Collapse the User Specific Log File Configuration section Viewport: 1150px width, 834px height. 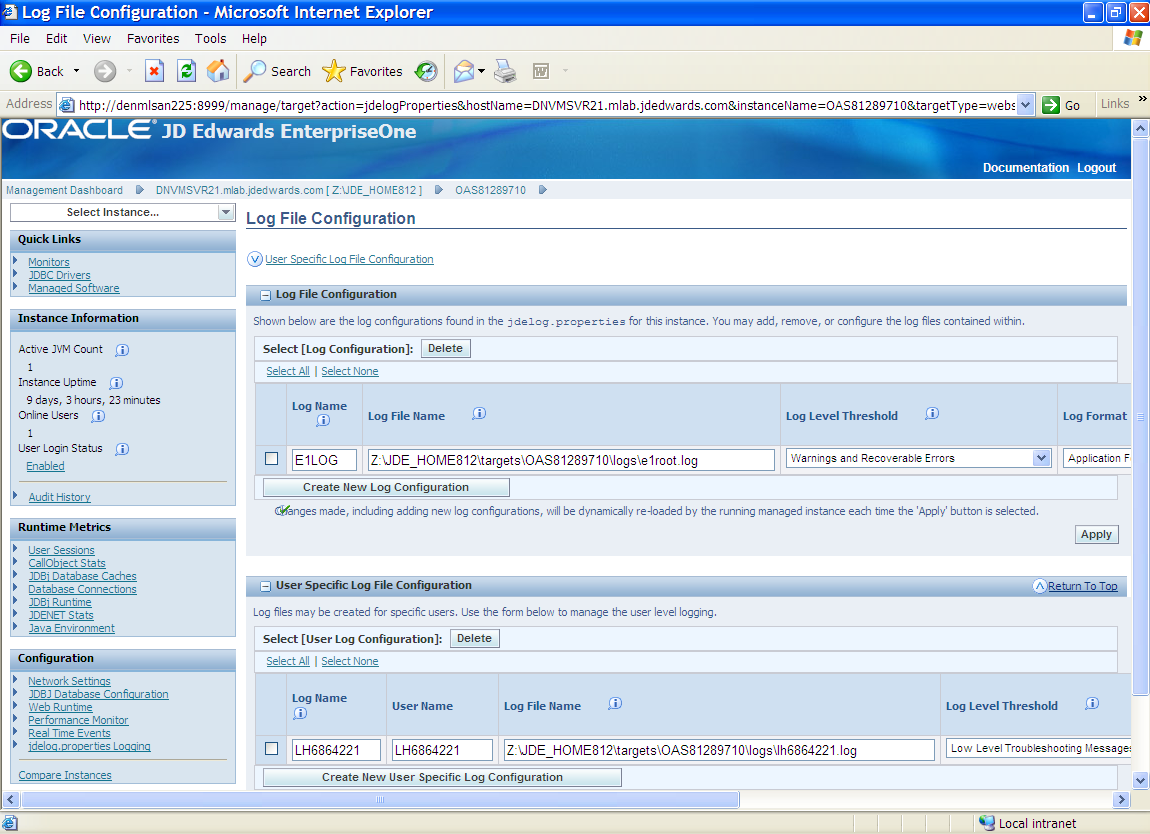(x=265, y=586)
